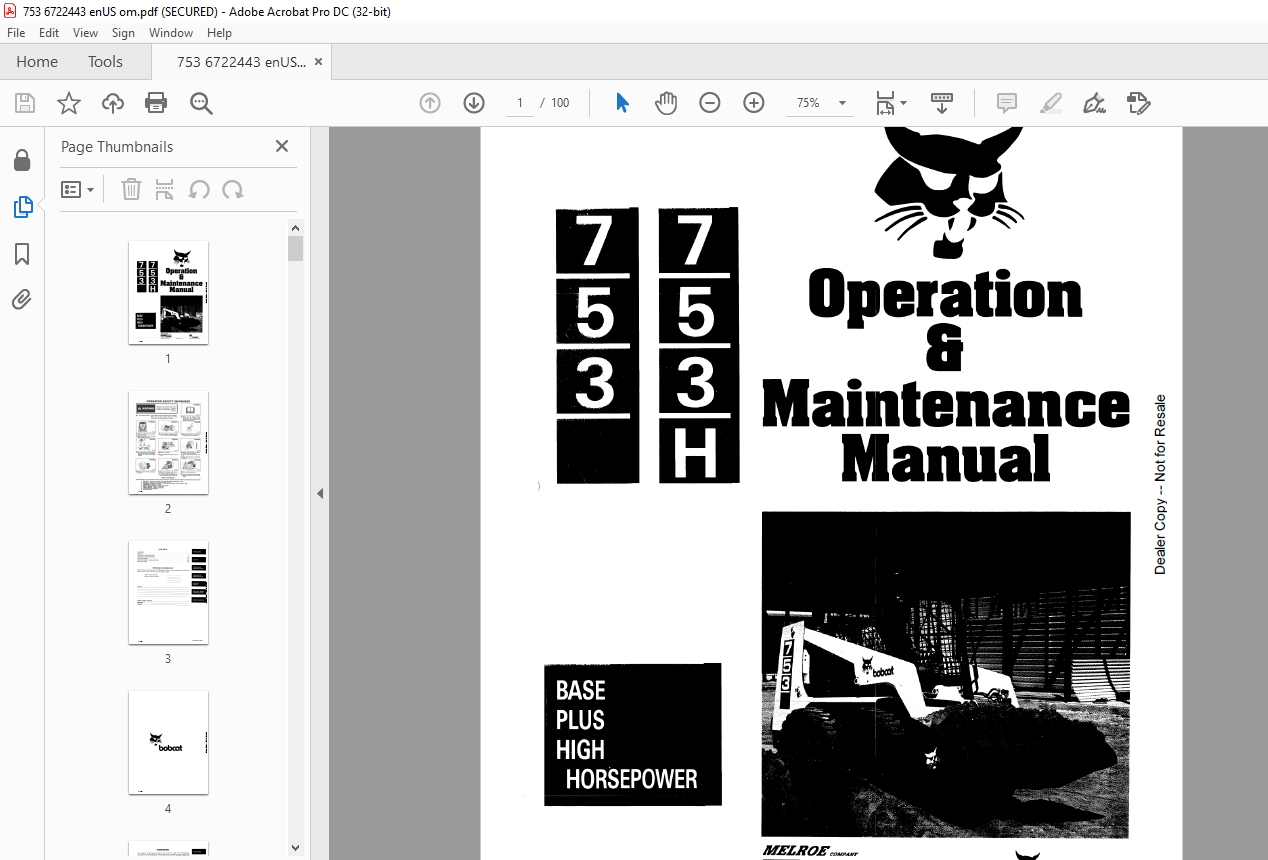
Task: Switch to the Tools tab
Action: click(105, 62)
